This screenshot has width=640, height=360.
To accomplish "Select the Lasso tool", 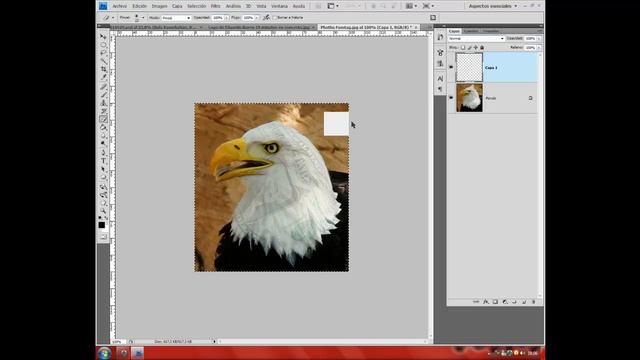I will pyautogui.click(x=103, y=53).
